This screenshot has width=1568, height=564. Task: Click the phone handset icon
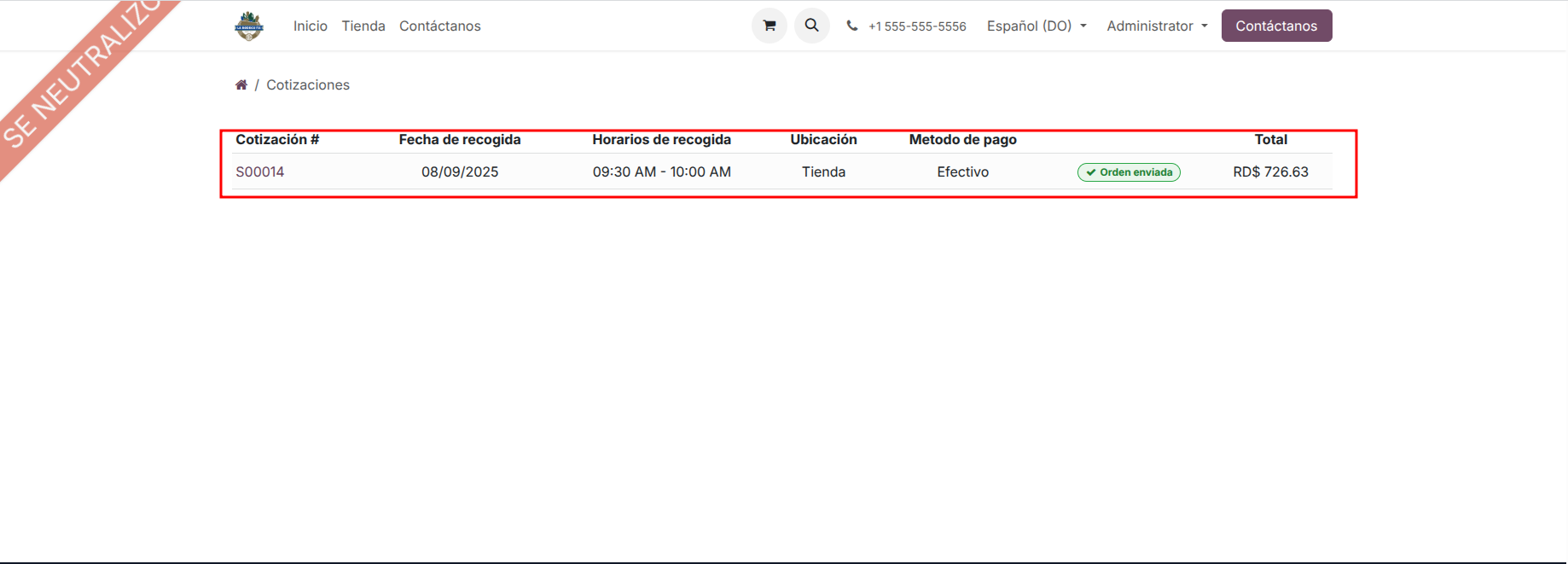pos(851,26)
